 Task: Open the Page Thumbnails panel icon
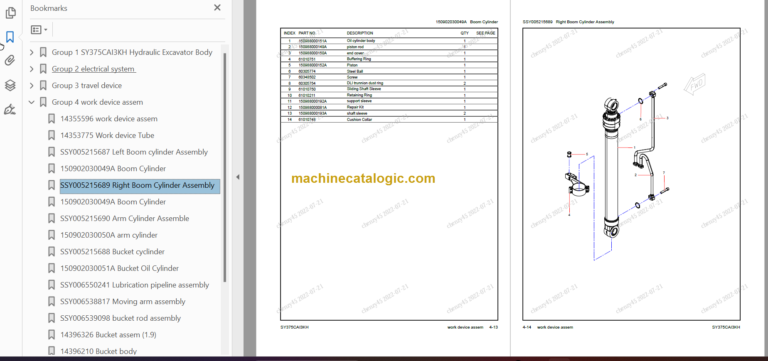[x=10, y=13]
